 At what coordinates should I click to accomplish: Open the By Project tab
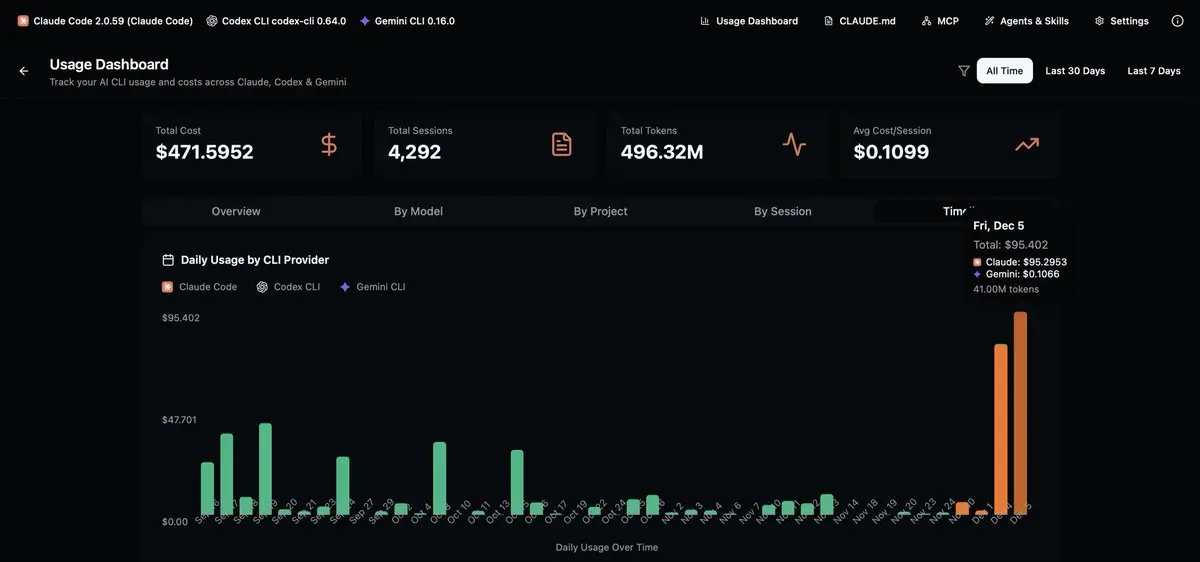pyautogui.click(x=601, y=211)
